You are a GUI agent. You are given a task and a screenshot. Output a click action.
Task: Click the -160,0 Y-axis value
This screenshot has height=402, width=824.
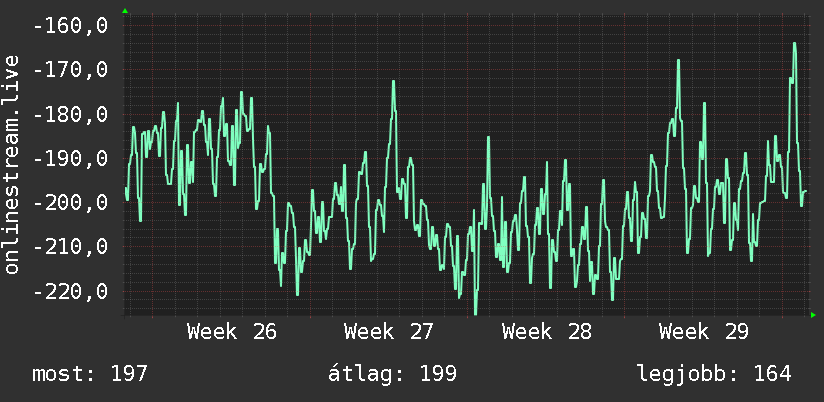pyautogui.click(x=70, y=25)
